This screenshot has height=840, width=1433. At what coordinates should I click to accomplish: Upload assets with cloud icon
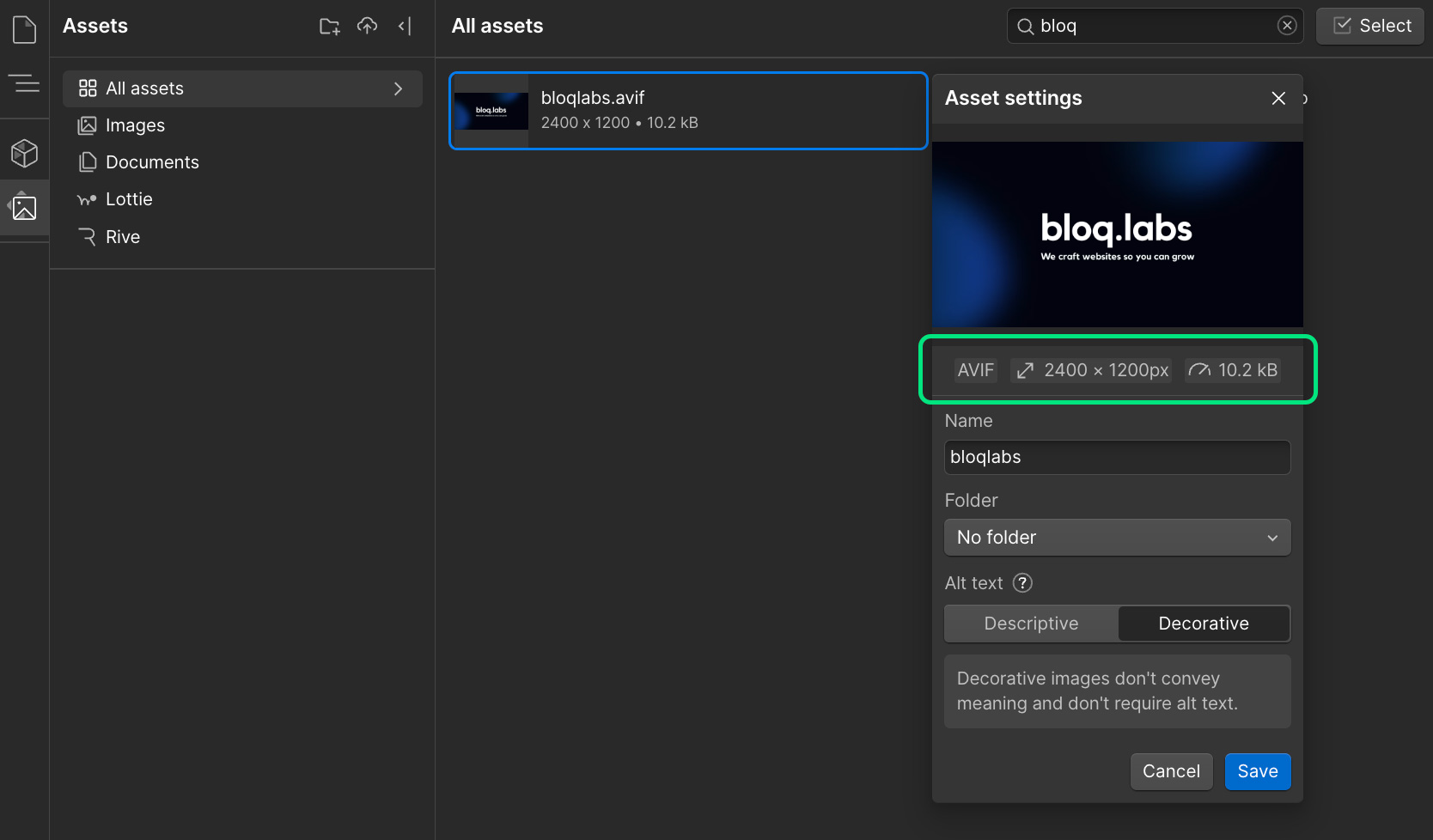coord(368,26)
